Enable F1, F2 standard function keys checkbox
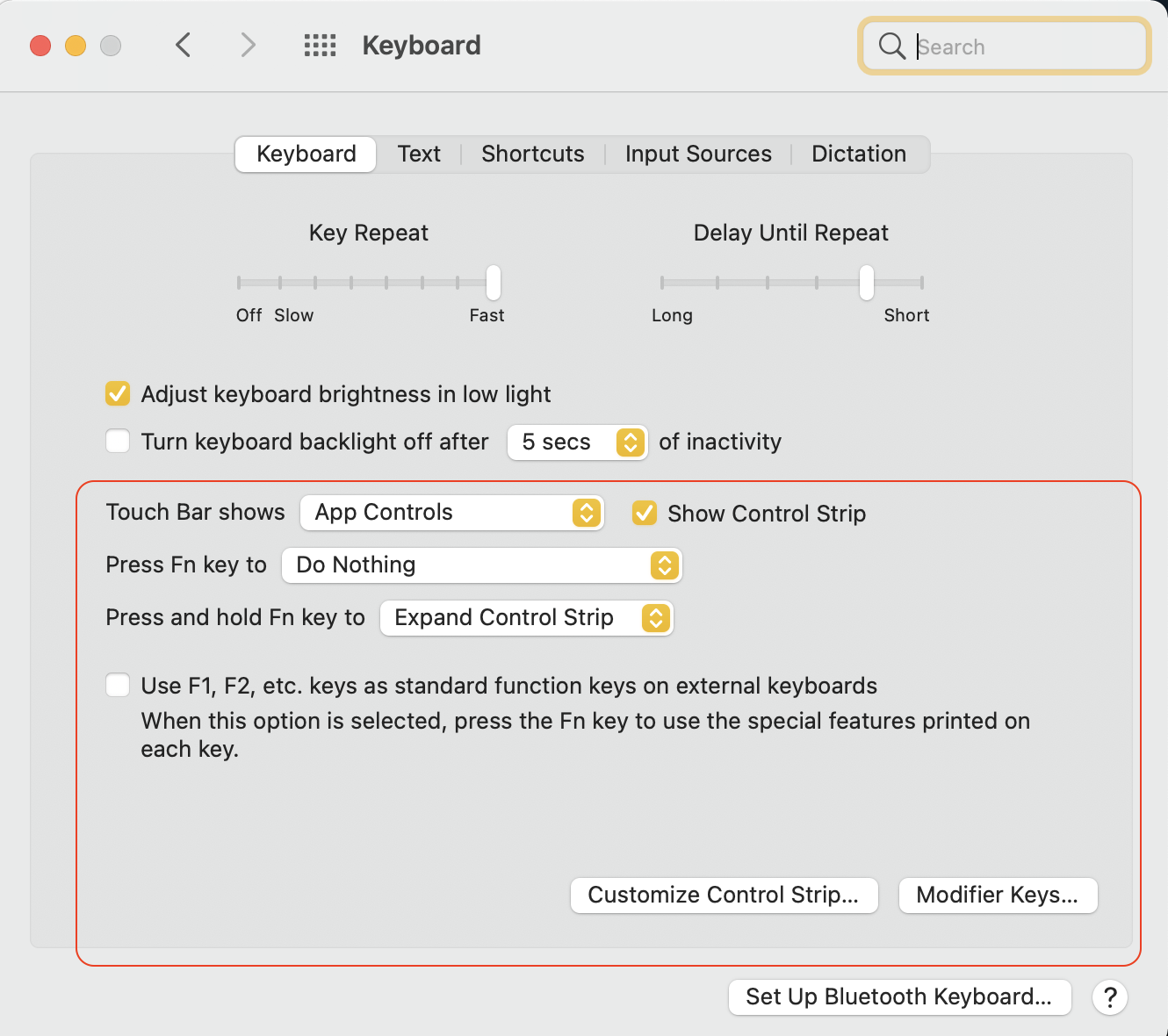Screen dimensions: 1168x1036 click(118, 685)
